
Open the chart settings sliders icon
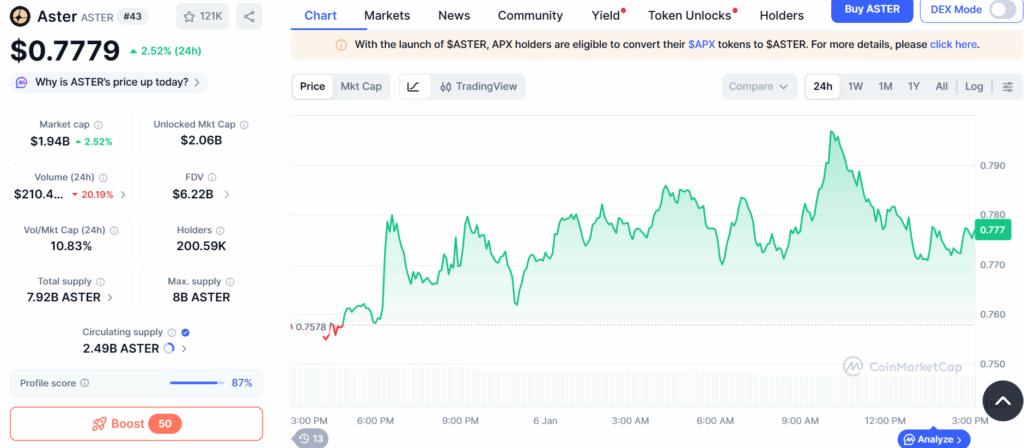click(1007, 86)
